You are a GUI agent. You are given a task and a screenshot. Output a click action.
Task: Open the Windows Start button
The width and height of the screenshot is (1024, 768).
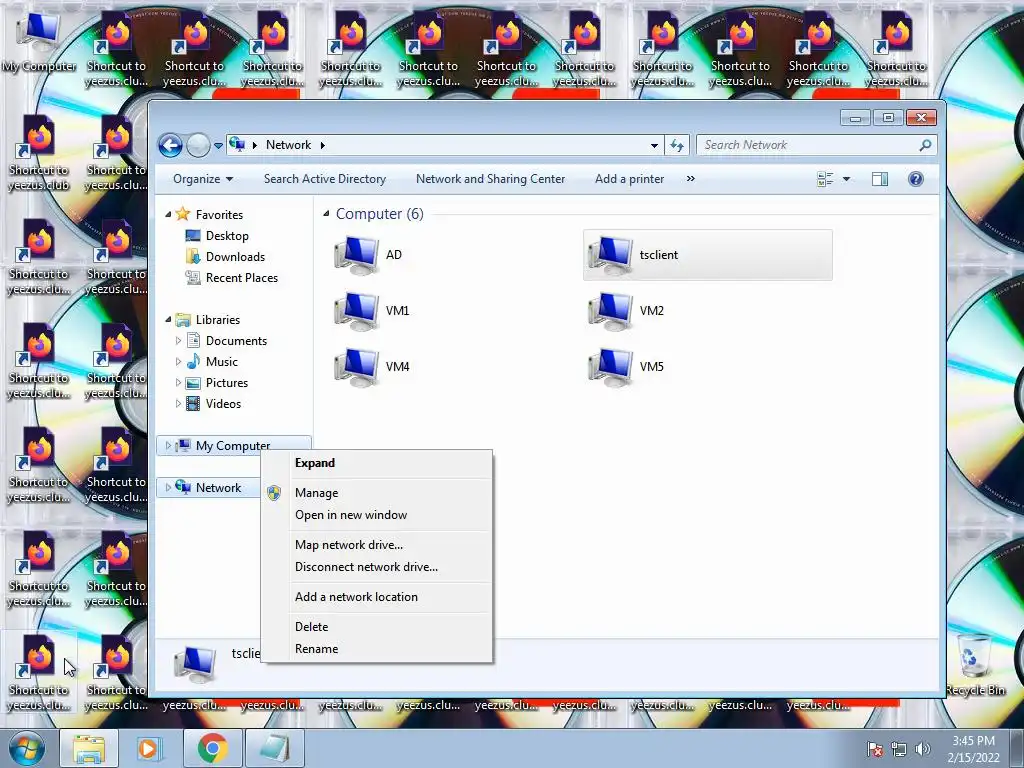coord(26,748)
